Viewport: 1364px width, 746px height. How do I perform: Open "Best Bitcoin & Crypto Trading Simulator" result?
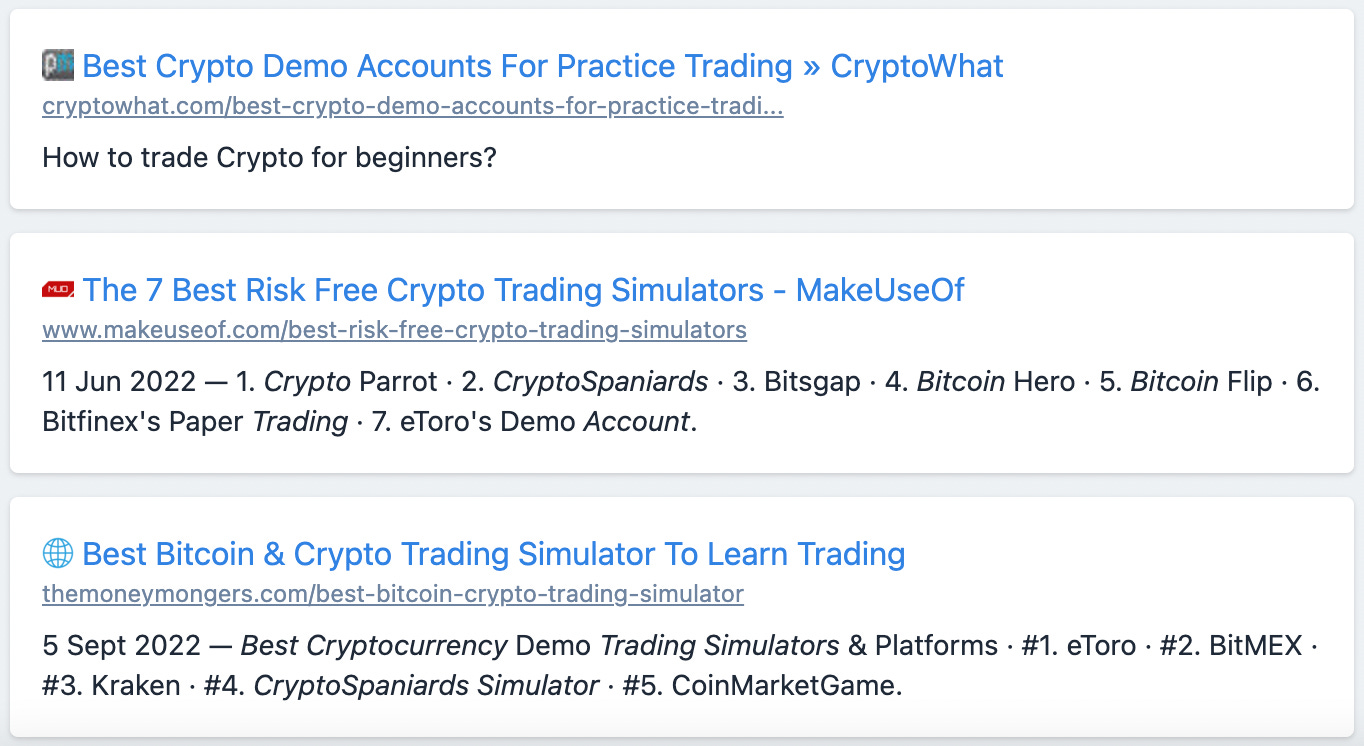[x=493, y=553]
